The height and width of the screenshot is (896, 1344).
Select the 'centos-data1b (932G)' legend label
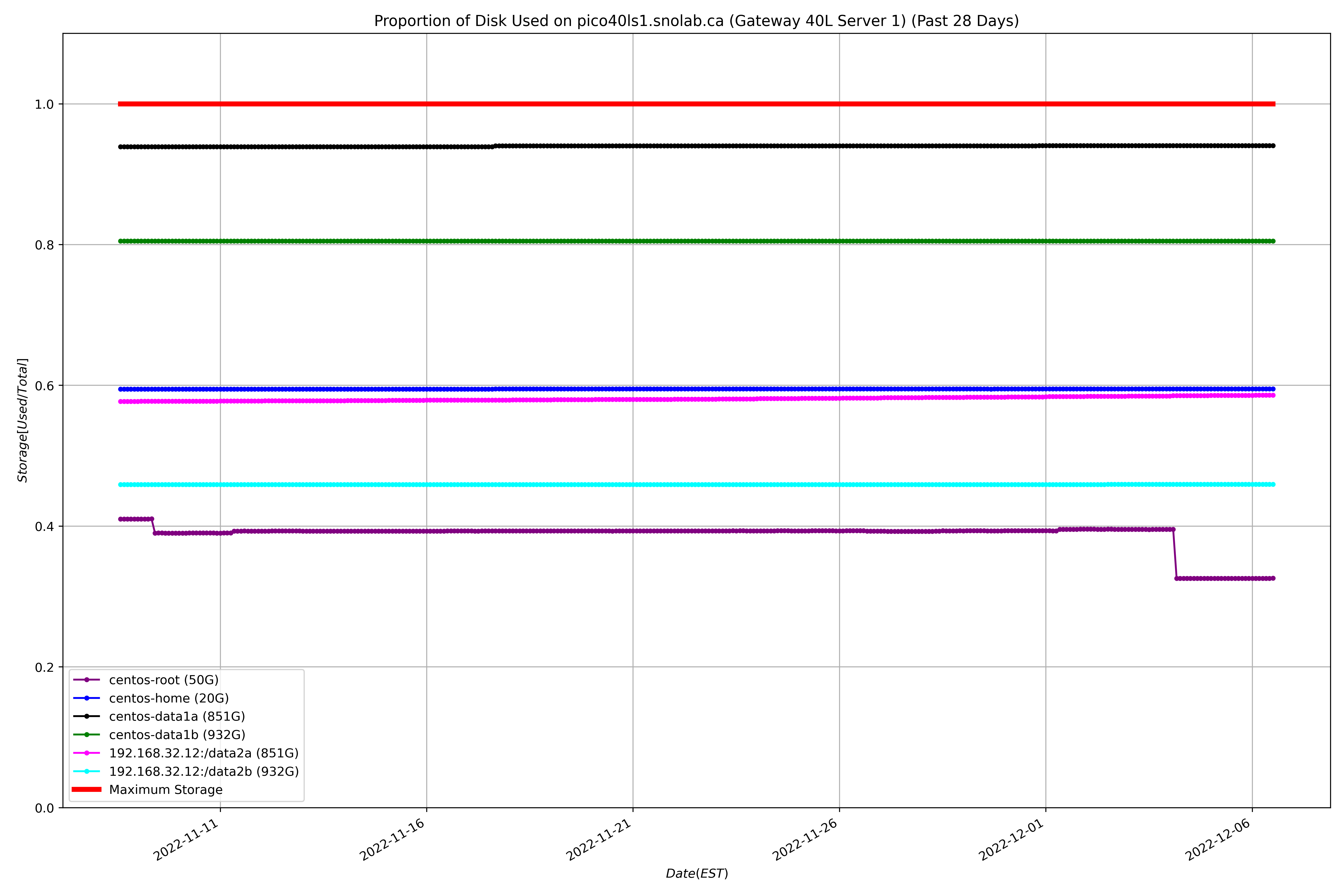pyautogui.click(x=177, y=735)
